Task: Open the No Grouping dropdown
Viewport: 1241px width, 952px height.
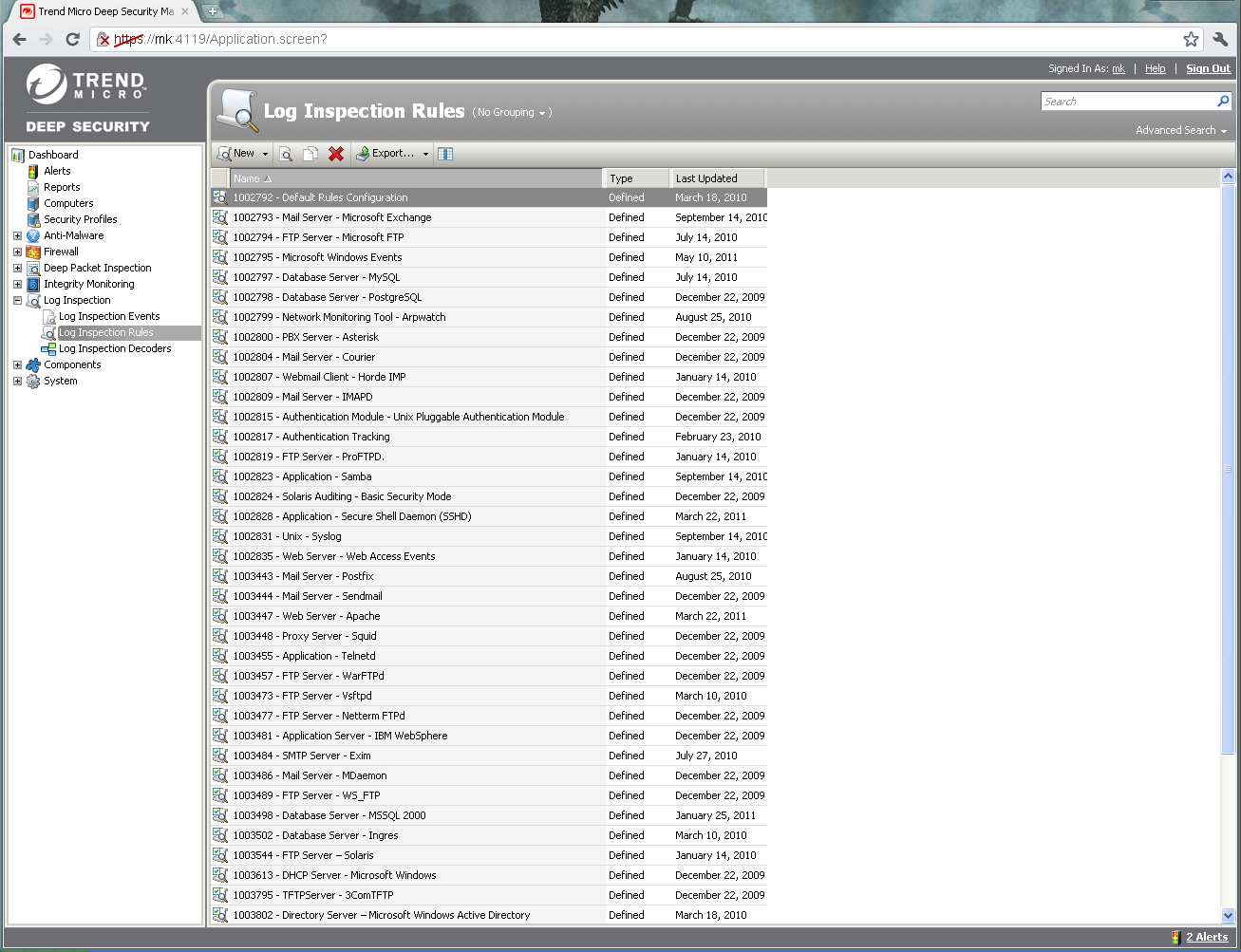Action: coord(512,112)
